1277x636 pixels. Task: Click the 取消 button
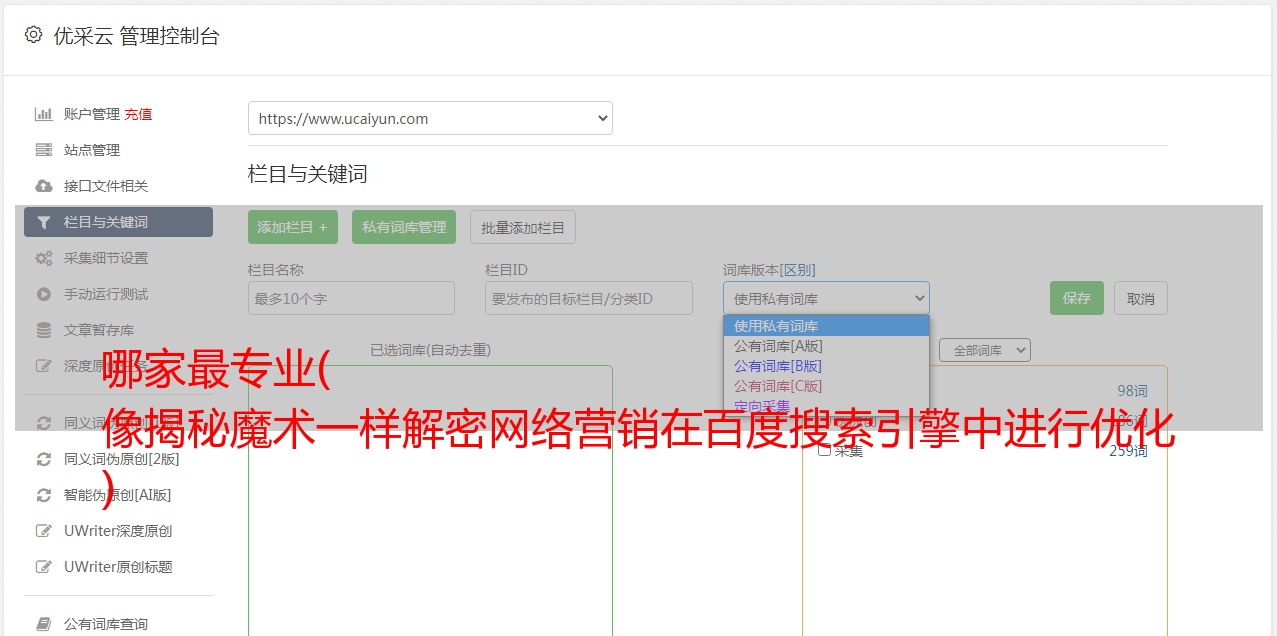click(1141, 298)
